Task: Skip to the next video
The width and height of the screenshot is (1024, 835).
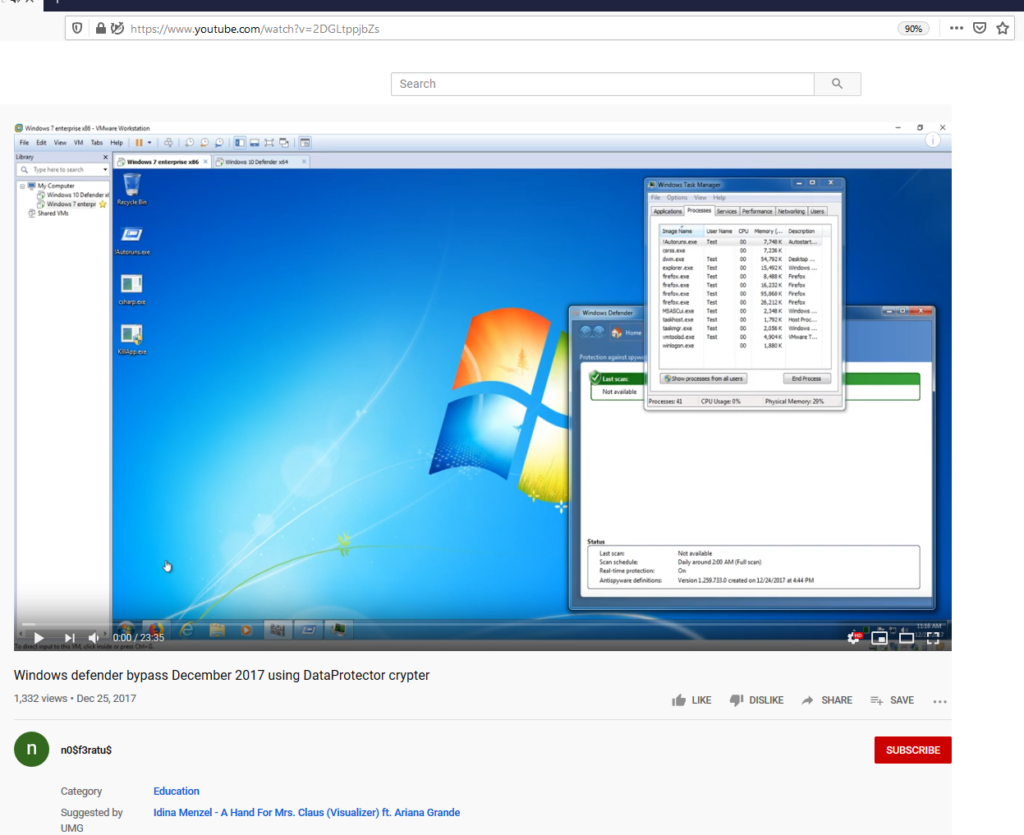Action: click(69, 638)
